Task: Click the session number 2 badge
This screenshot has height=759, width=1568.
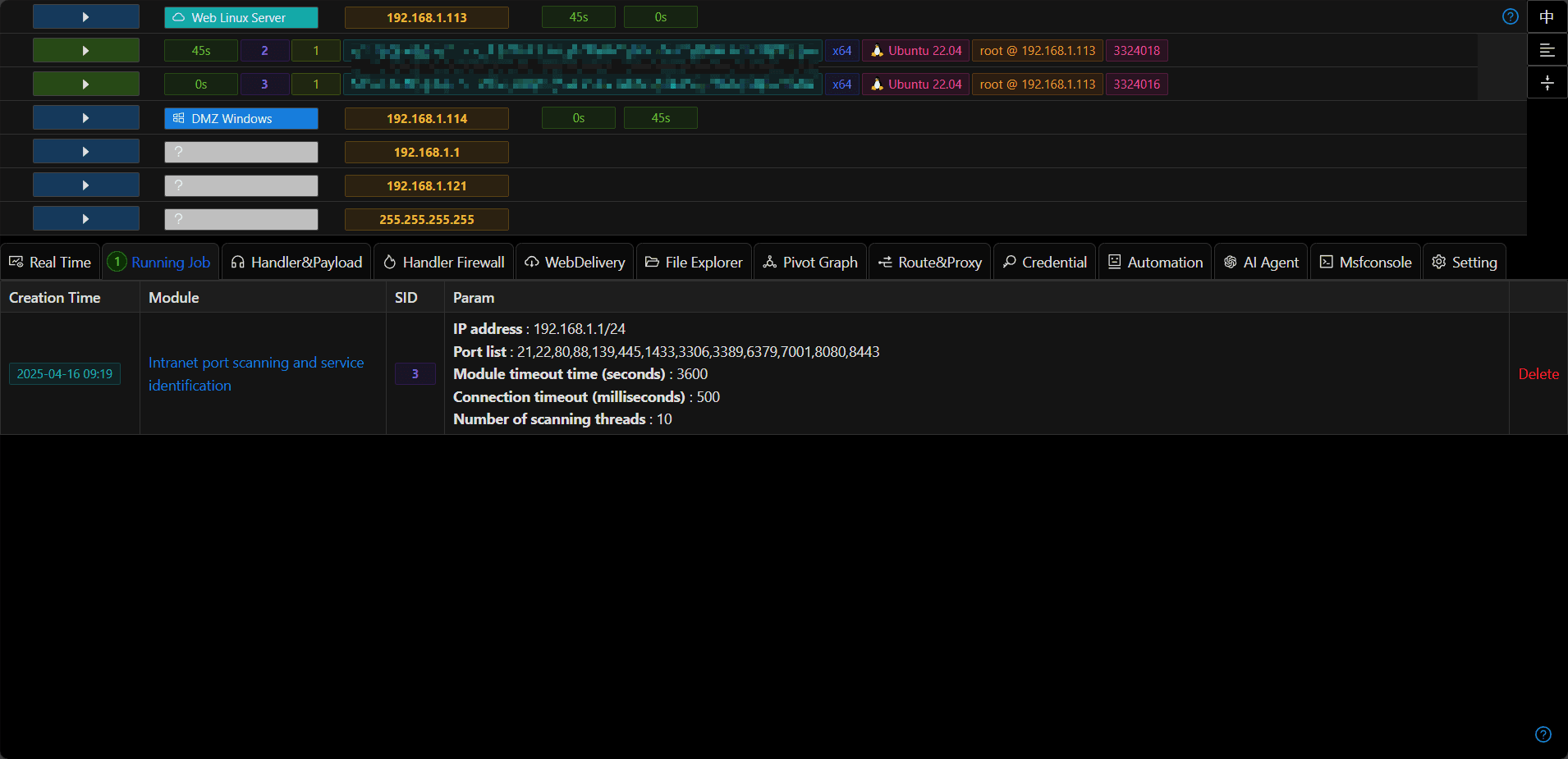Action: click(264, 51)
